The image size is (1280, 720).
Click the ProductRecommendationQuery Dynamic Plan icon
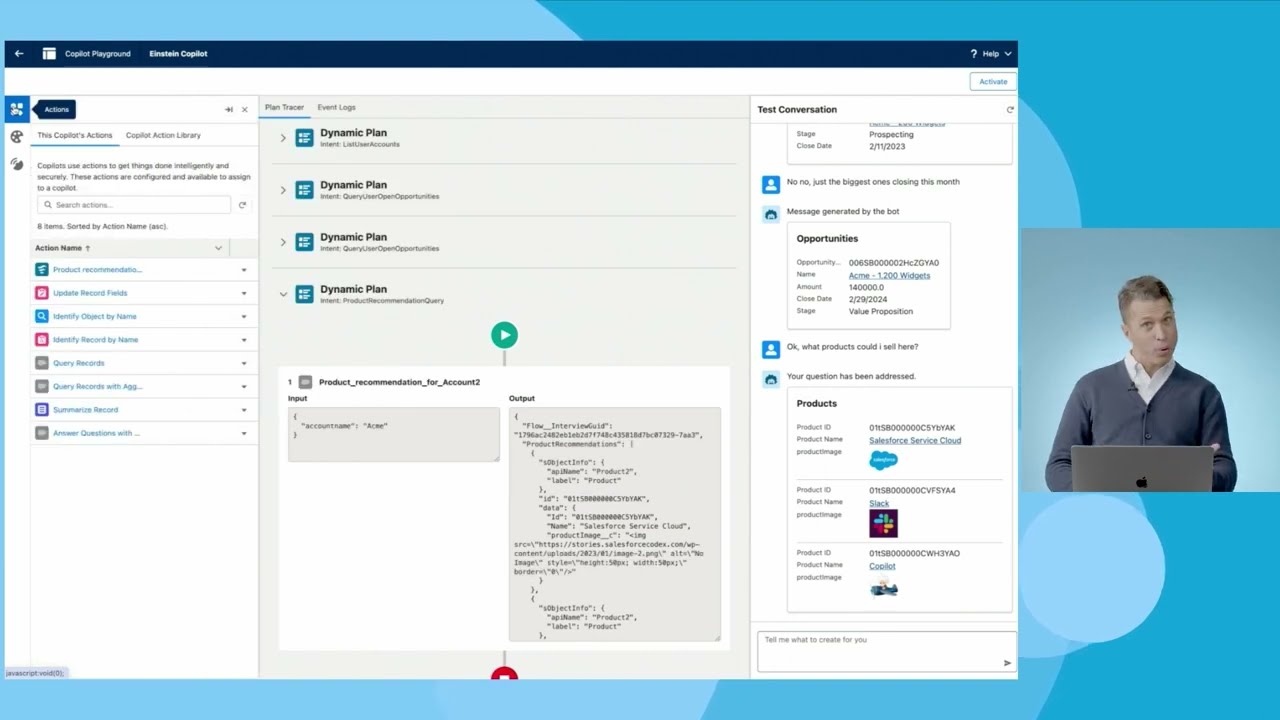point(305,294)
